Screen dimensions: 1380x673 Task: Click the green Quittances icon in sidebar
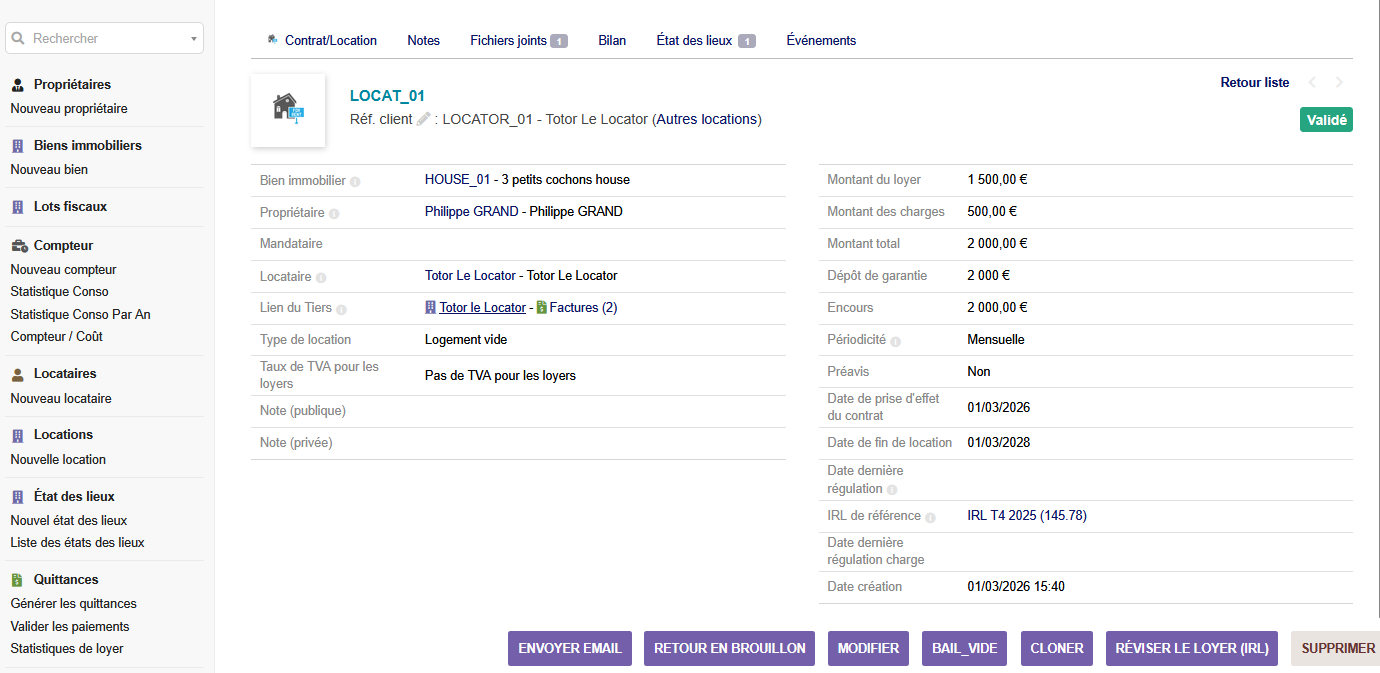coord(17,580)
